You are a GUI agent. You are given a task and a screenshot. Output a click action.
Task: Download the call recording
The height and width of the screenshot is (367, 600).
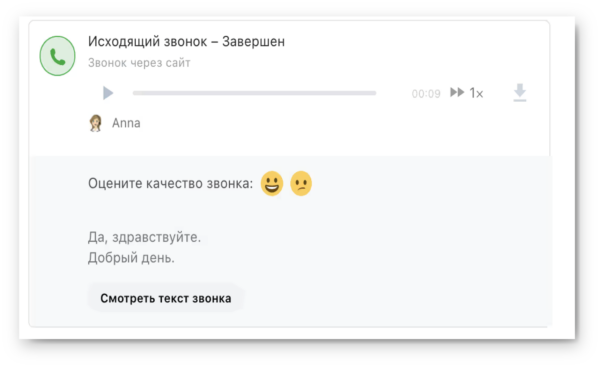[520, 93]
